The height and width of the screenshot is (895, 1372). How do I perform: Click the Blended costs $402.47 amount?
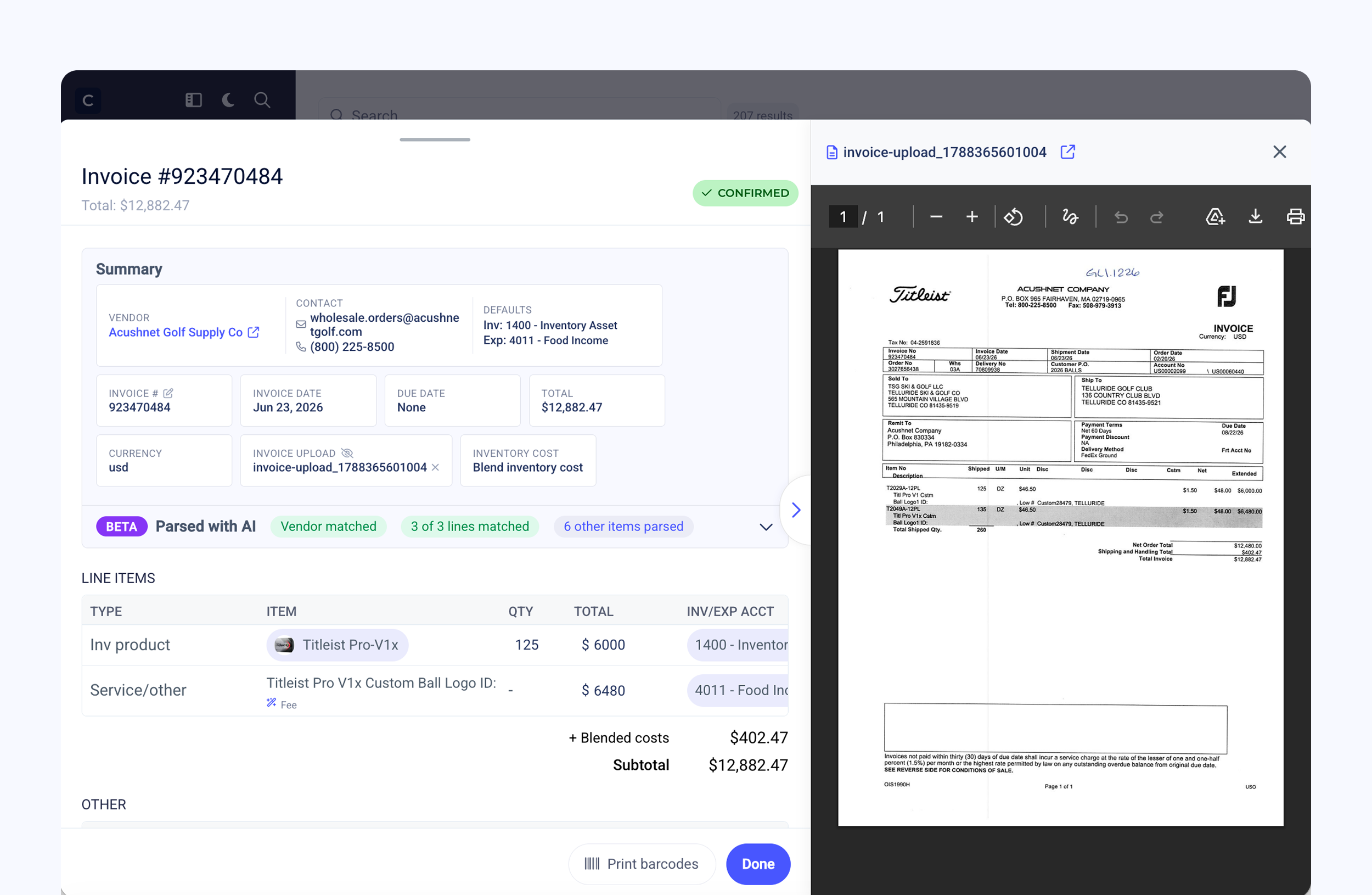[x=758, y=737]
